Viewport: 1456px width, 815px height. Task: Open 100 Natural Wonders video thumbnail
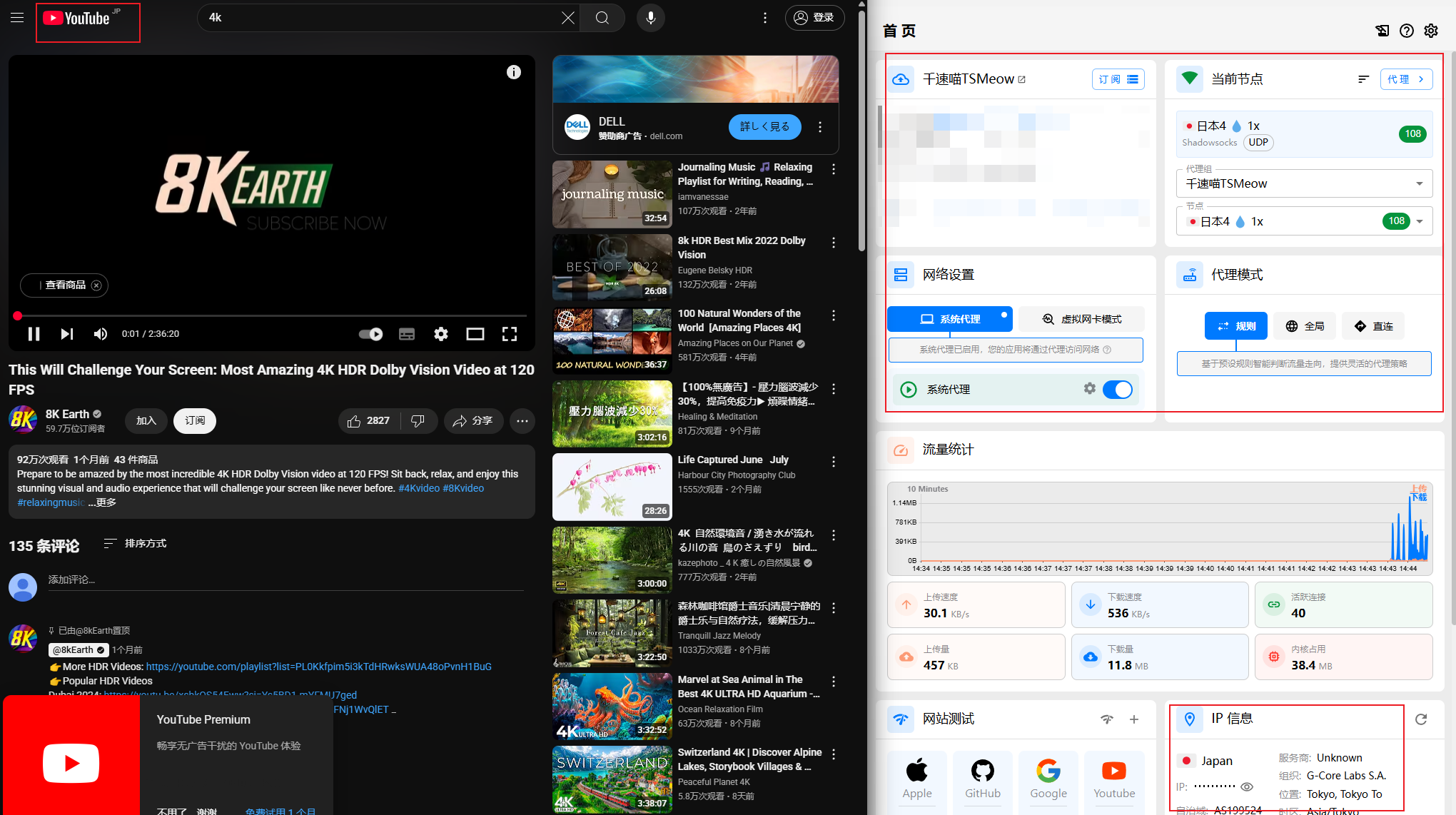pos(612,340)
